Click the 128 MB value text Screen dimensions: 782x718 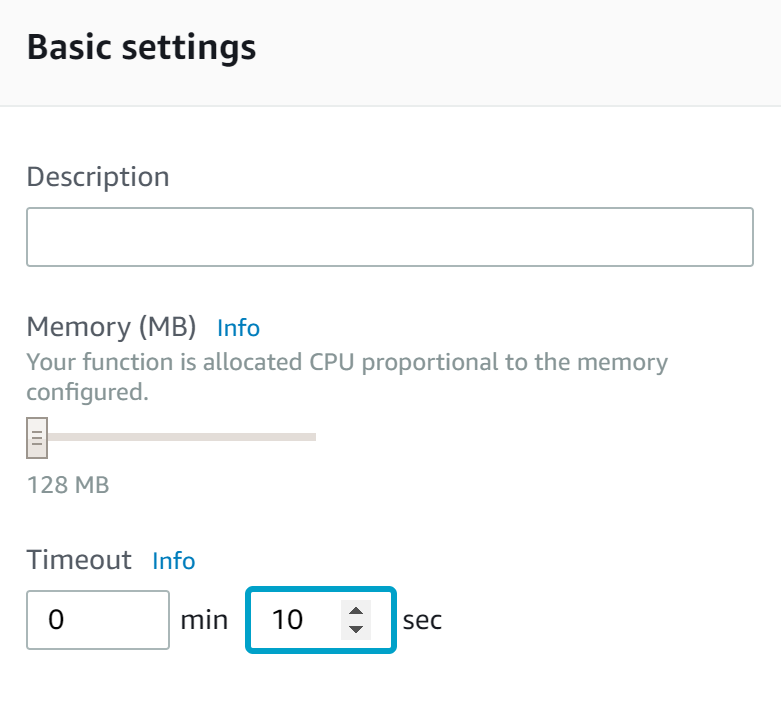67,485
